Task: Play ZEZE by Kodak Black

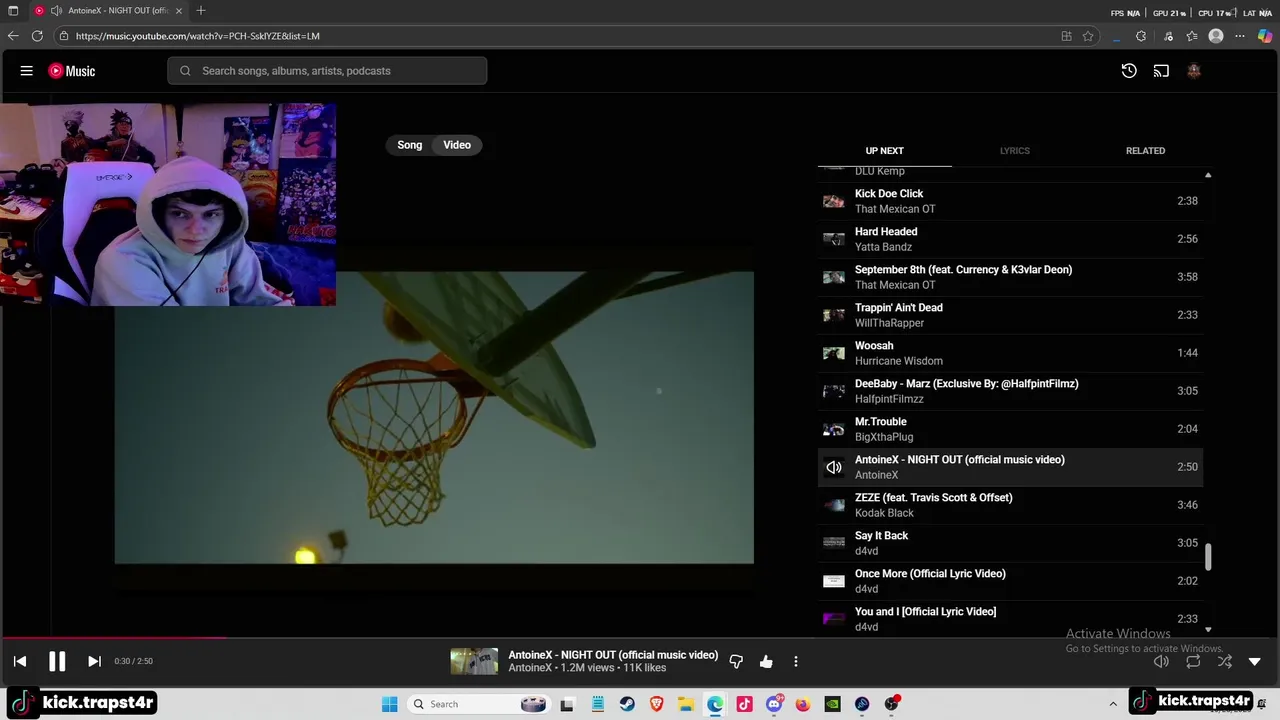Action: 1010,505
